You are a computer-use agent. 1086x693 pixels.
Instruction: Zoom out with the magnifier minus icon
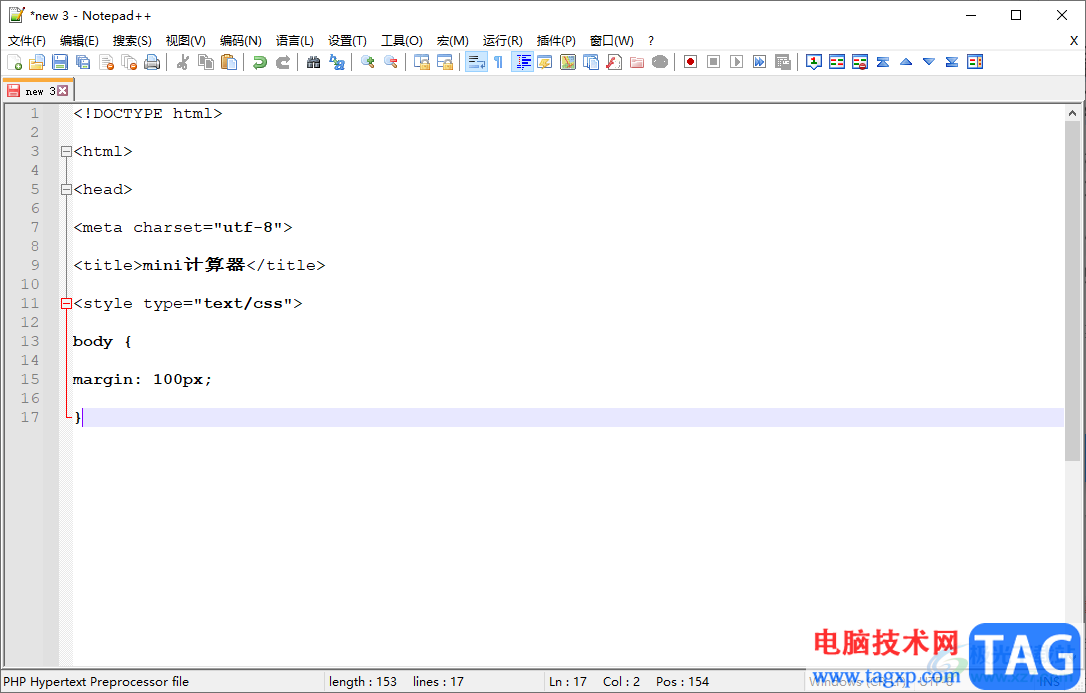[x=391, y=62]
